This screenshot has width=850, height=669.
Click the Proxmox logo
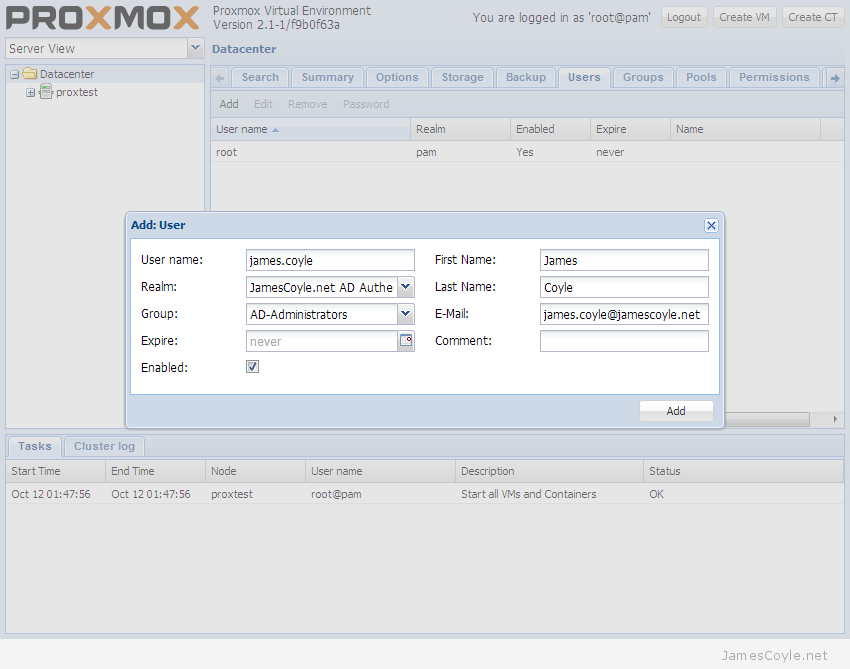[102, 17]
